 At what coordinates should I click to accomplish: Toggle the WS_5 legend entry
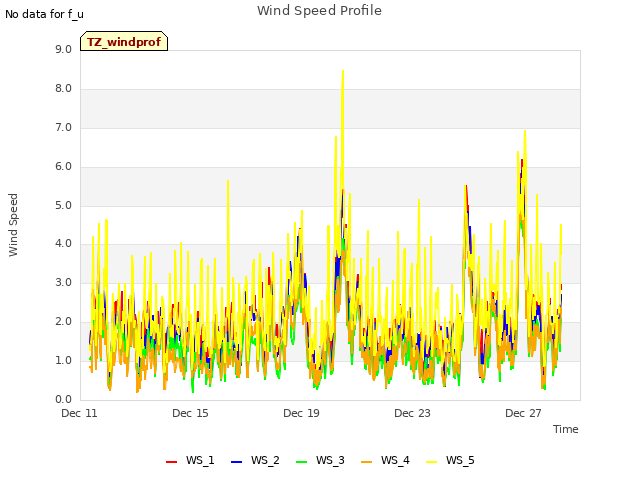pyautogui.click(x=450, y=460)
